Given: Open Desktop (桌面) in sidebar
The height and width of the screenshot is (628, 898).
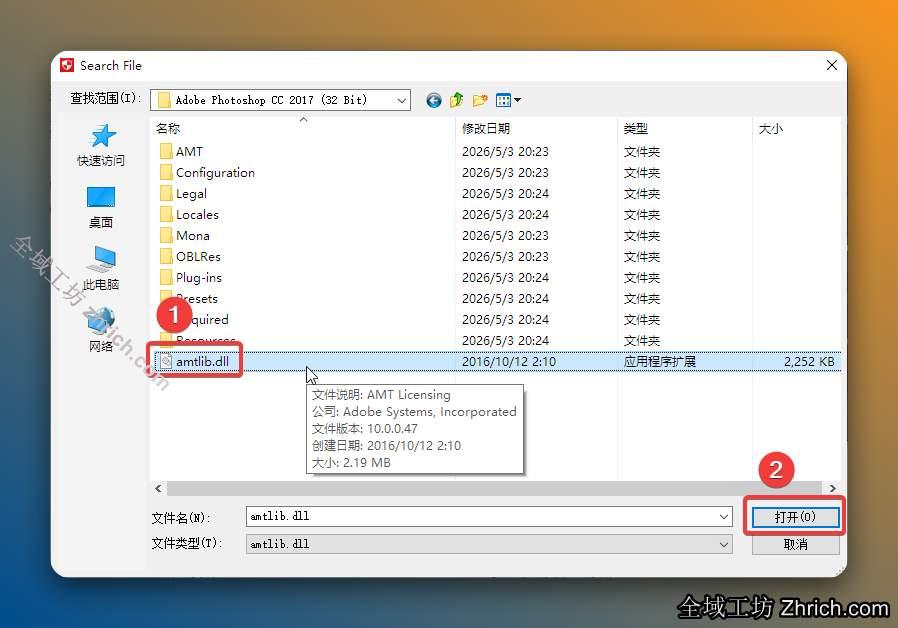Looking at the screenshot, I should (x=101, y=207).
